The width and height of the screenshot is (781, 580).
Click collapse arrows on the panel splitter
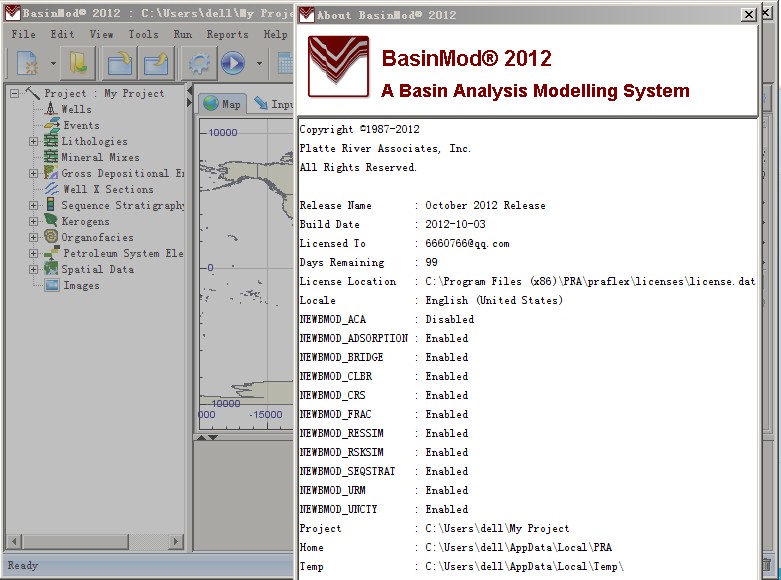[189, 97]
